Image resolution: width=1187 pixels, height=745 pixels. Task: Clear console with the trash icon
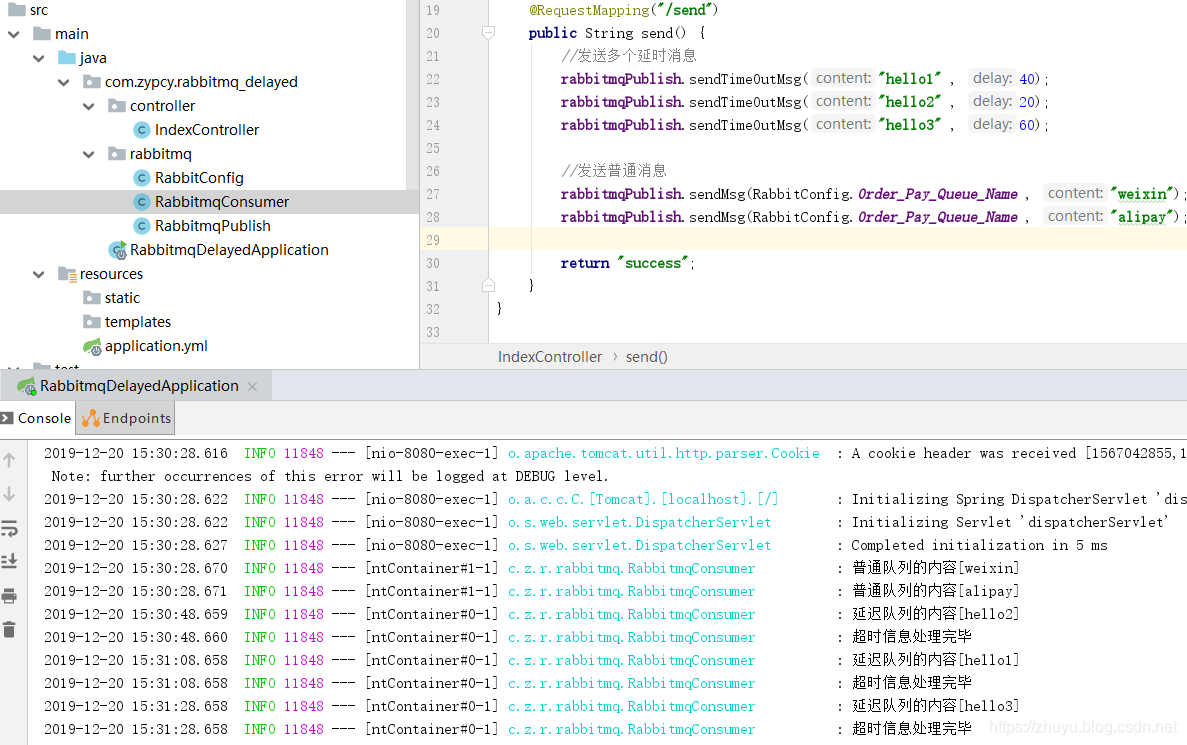10,629
